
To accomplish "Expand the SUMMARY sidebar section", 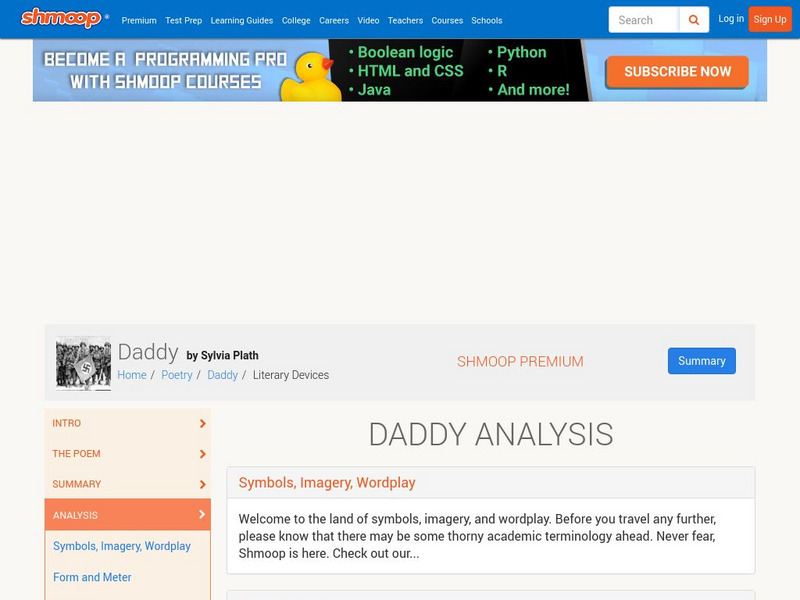I will click(127, 484).
